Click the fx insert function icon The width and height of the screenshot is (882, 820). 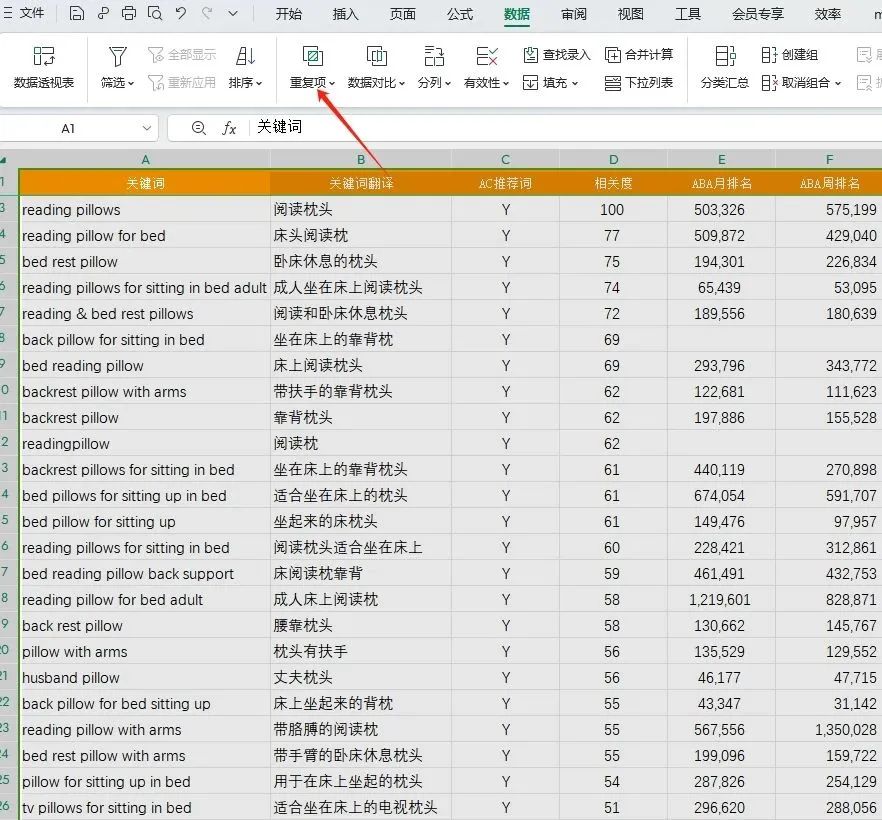coord(229,128)
